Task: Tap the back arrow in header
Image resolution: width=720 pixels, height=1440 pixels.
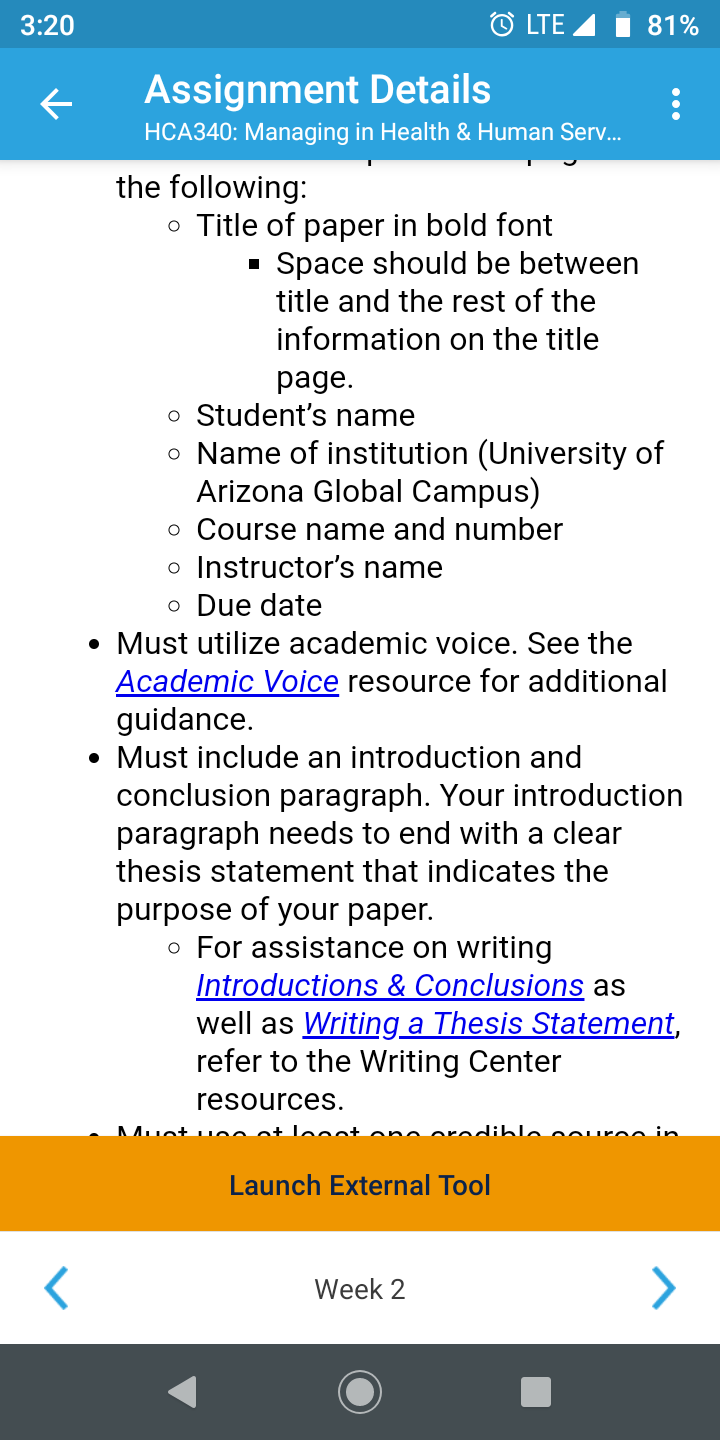Action: (56, 104)
